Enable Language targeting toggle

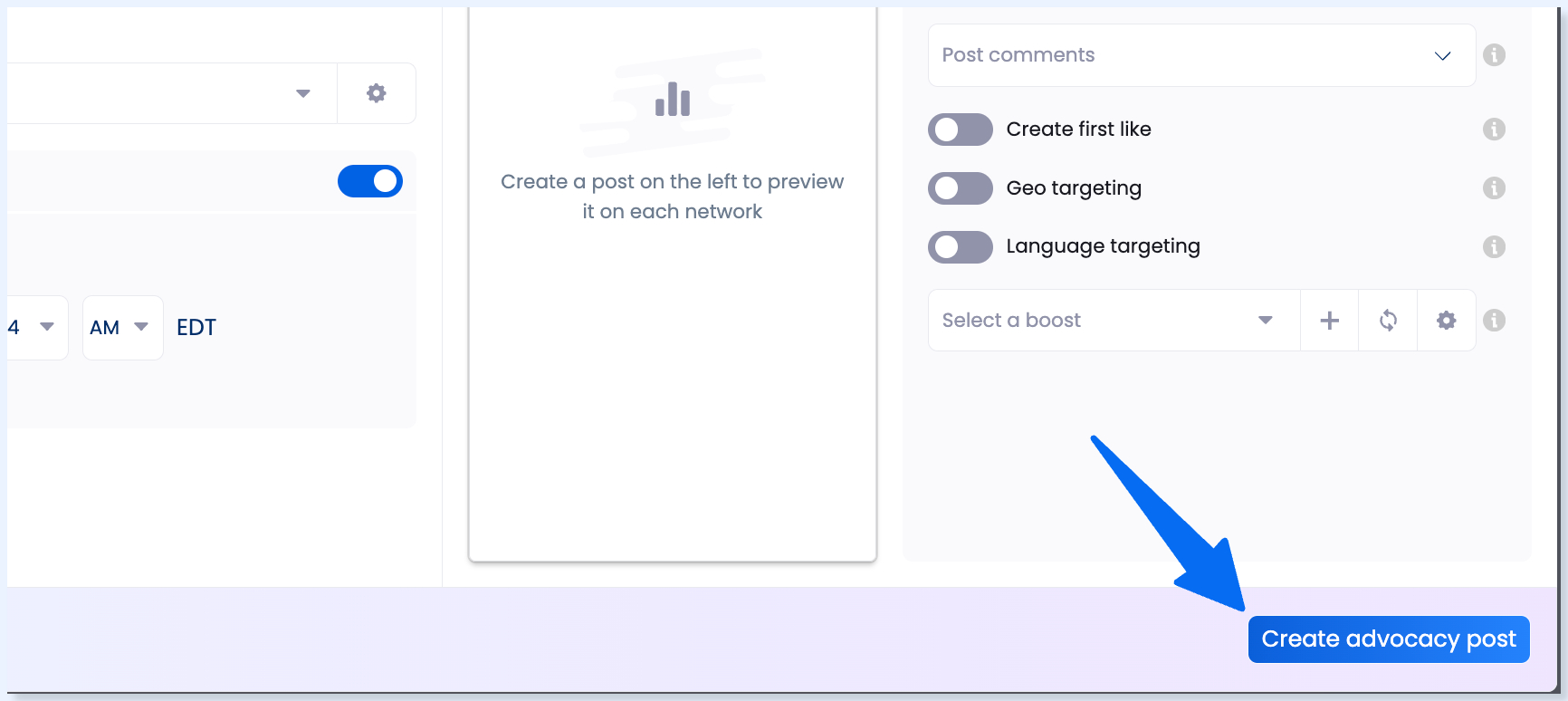pyautogui.click(x=961, y=247)
